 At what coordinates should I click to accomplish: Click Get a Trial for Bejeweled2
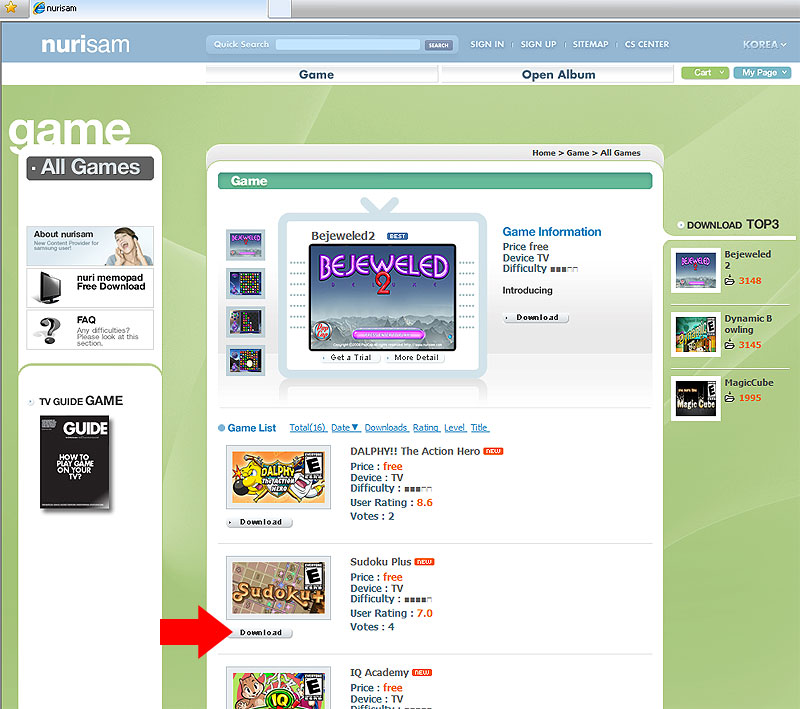pos(351,358)
